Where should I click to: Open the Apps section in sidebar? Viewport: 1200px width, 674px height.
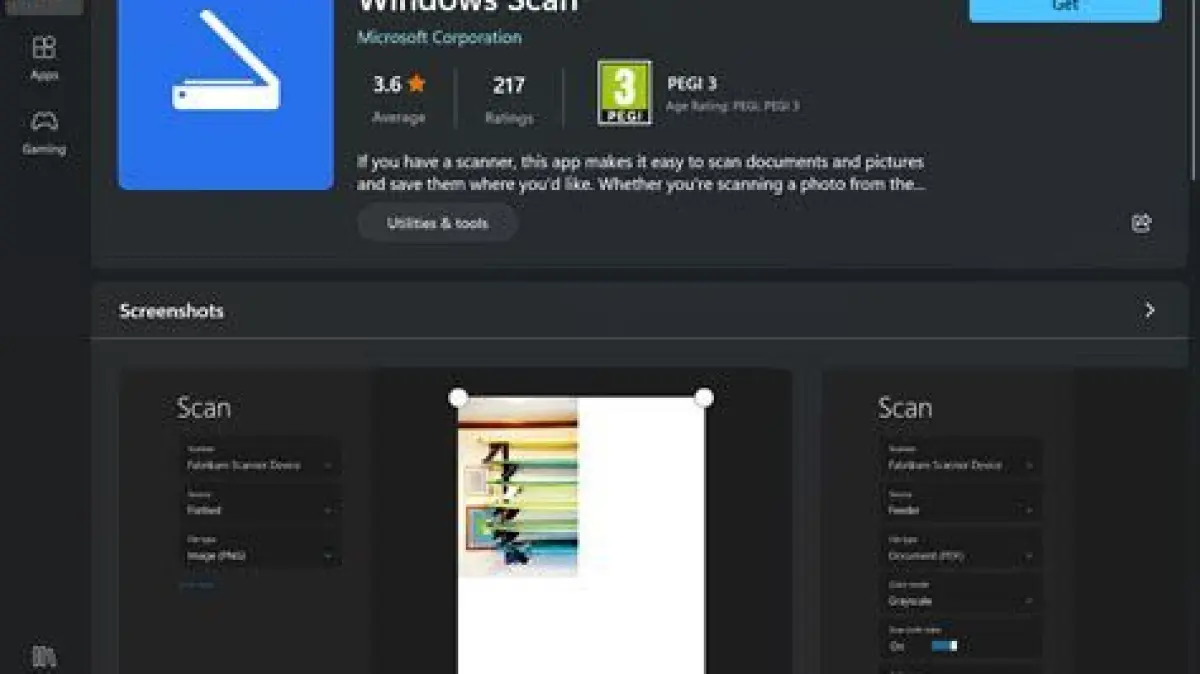44,57
